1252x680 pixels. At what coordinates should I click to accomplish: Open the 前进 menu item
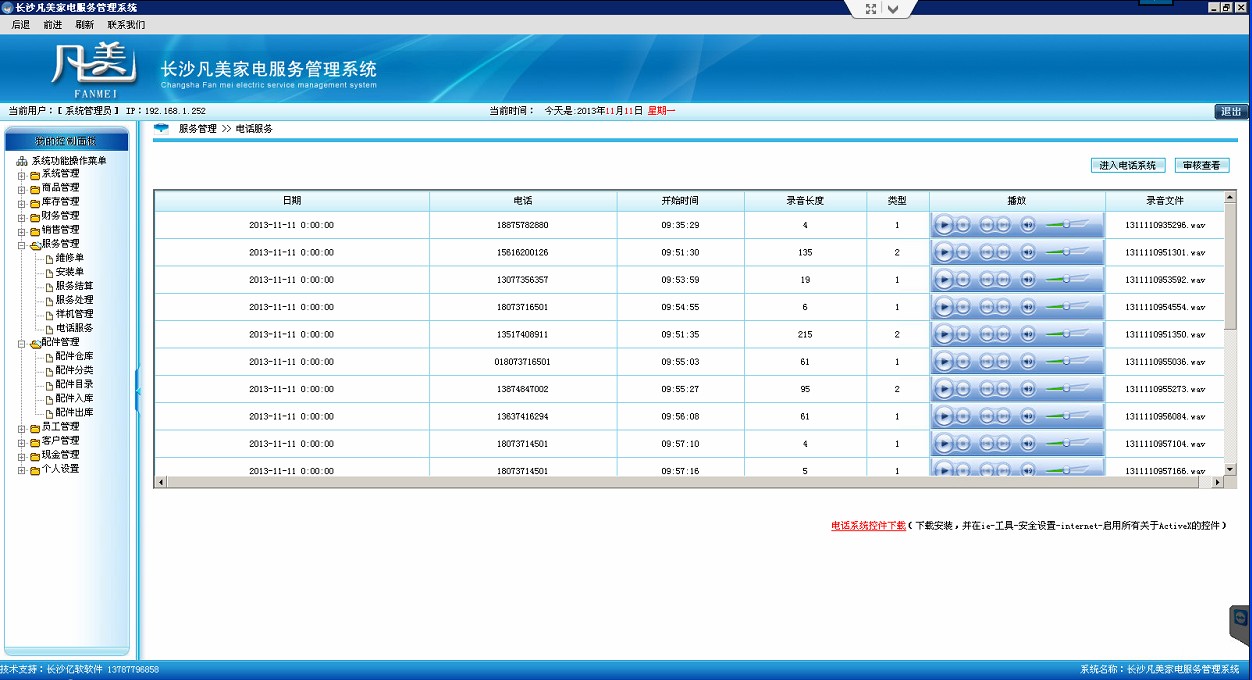click(x=53, y=25)
